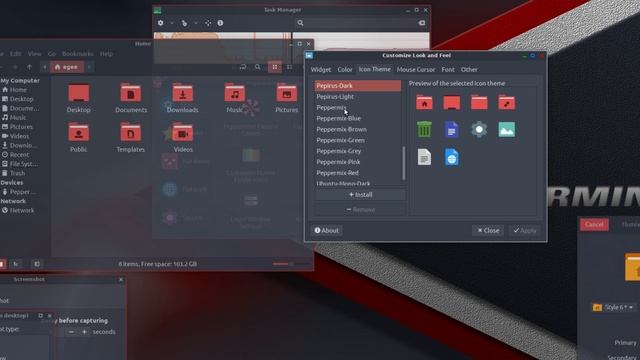Click the home path button in file manager
Image resolution: width=640 pixels, height=360 pixels.
67,67
